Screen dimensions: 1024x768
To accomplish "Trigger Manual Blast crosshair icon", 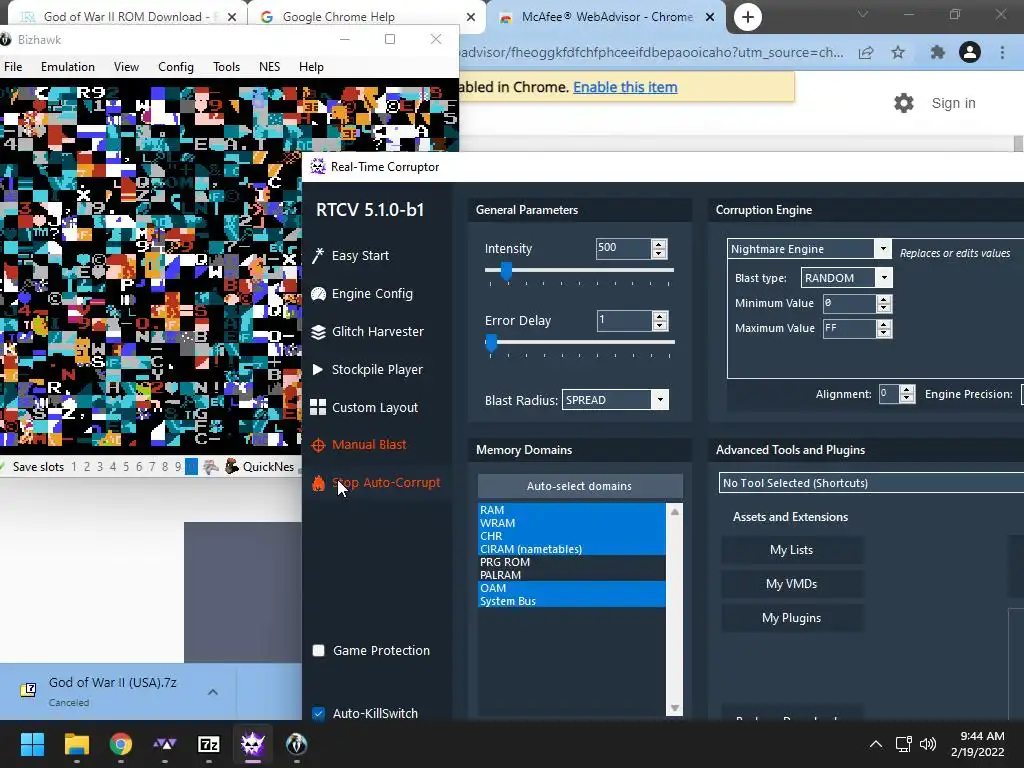I will coord(318,445).
